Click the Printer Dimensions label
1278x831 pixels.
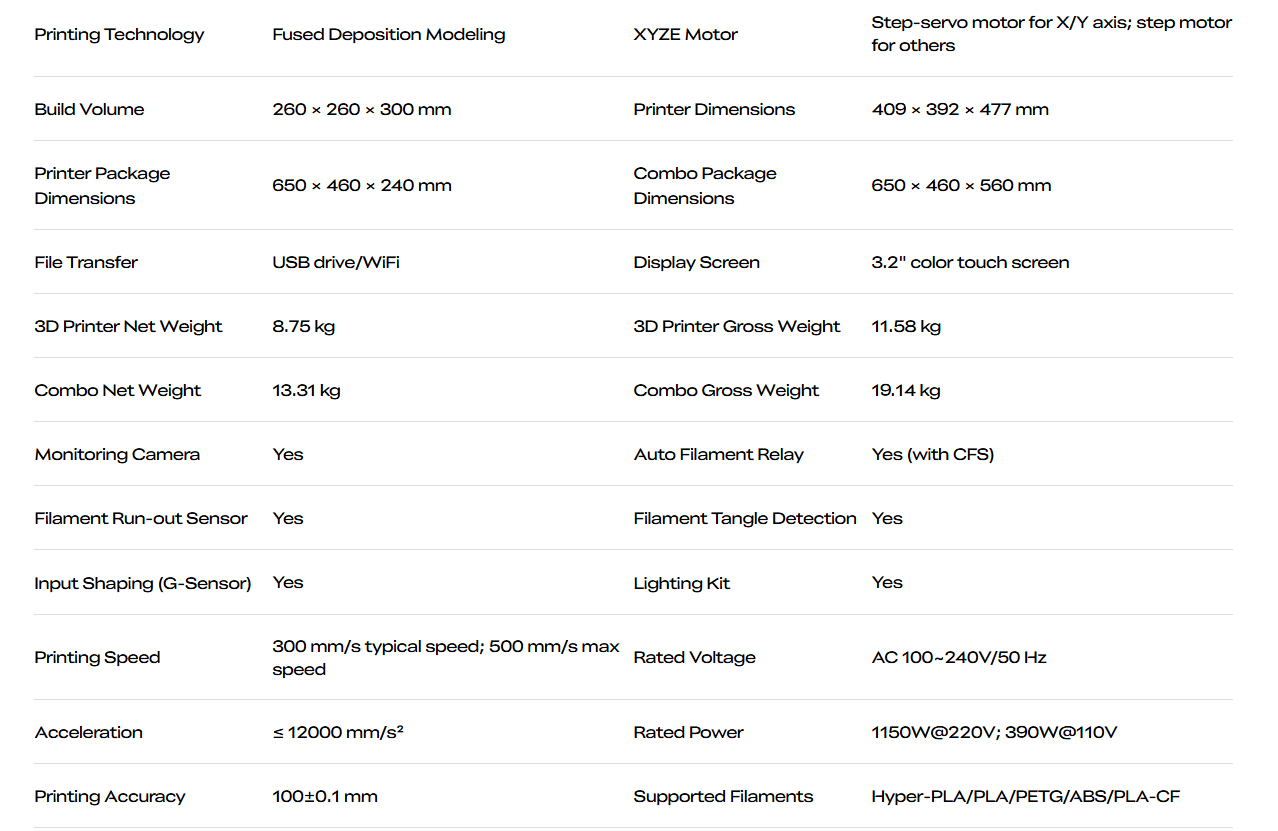[x=714, y=110]
